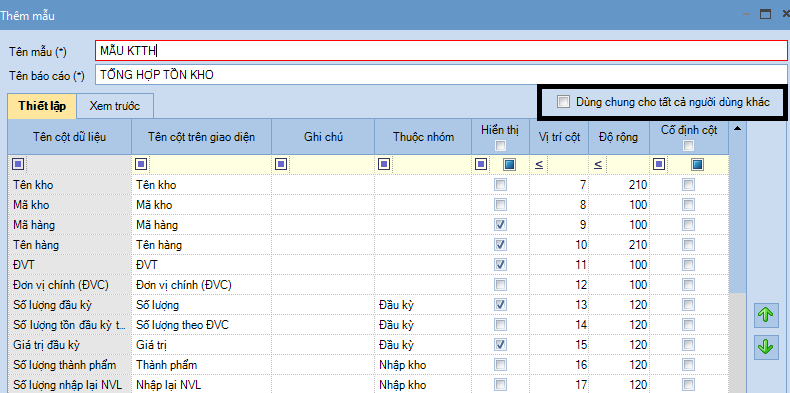The image size is (790, 393).
Task: Uncheck Hiển thị for the ĐVT row
Action: point(500,265)
